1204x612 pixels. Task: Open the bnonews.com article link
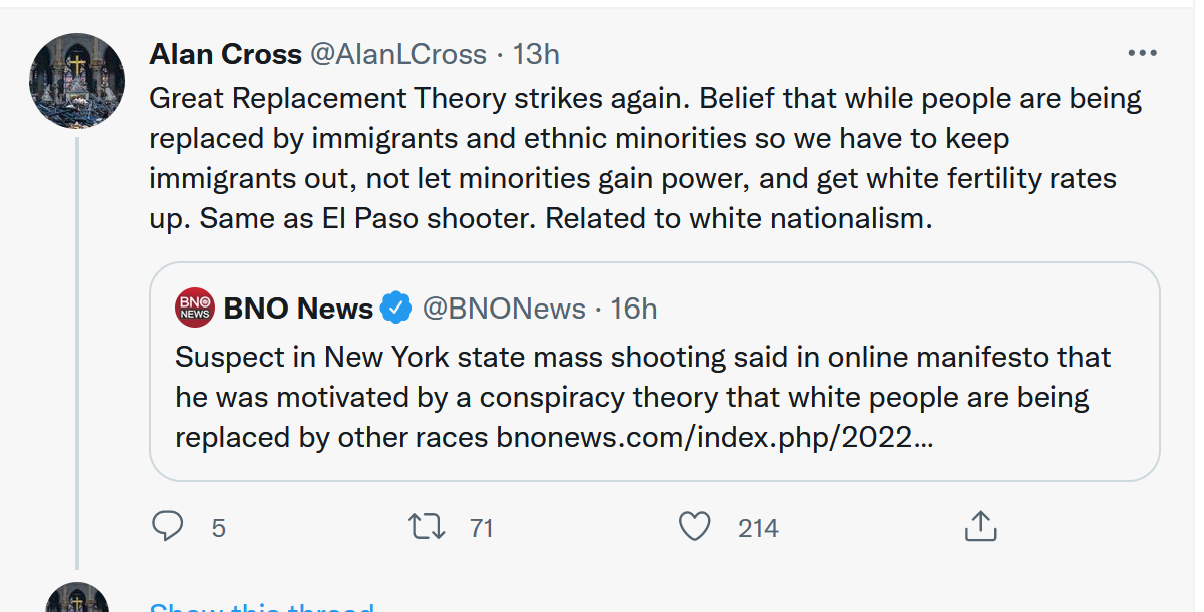714,437
